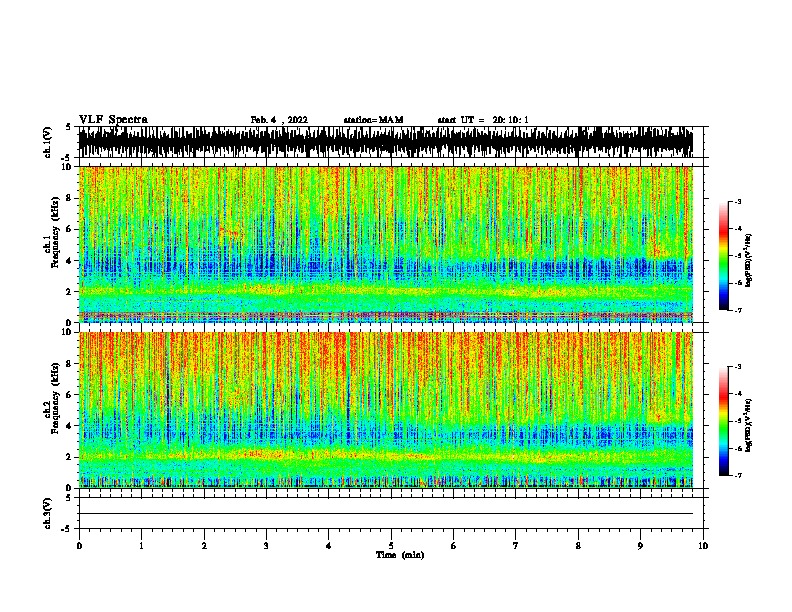Click the ch.2 color scale bar
This screenshot has width=792, height=612.
point(723,421)
